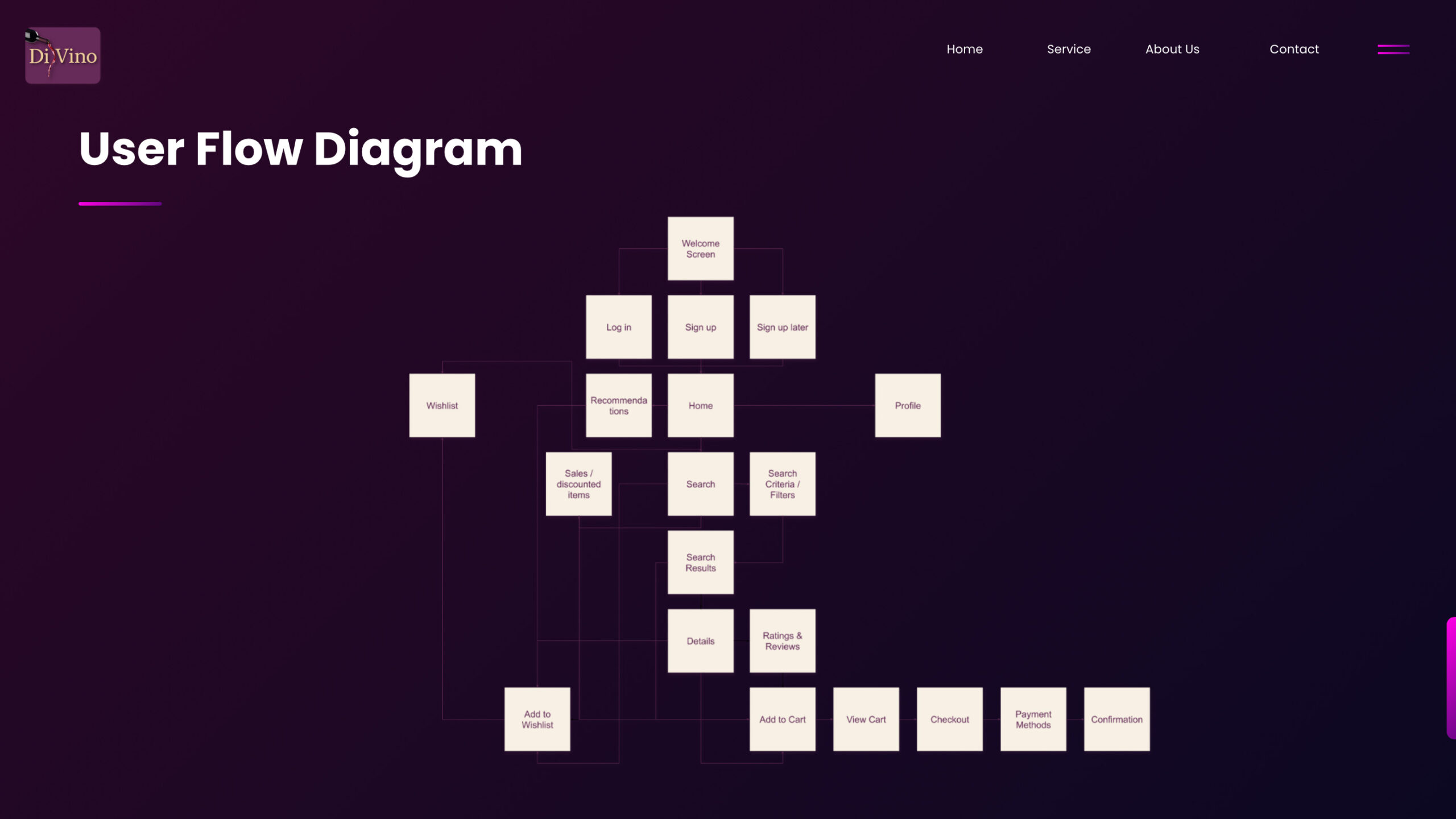Expand the Sign up node branch
1456x819 pixels.
click(x=700, y=327)
